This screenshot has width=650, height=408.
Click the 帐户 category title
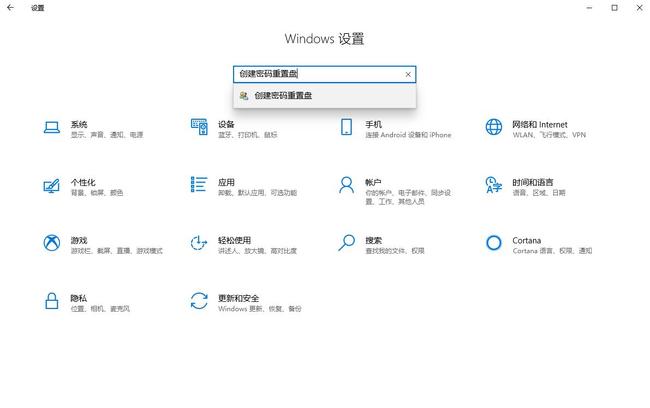(x=374, y=182)
